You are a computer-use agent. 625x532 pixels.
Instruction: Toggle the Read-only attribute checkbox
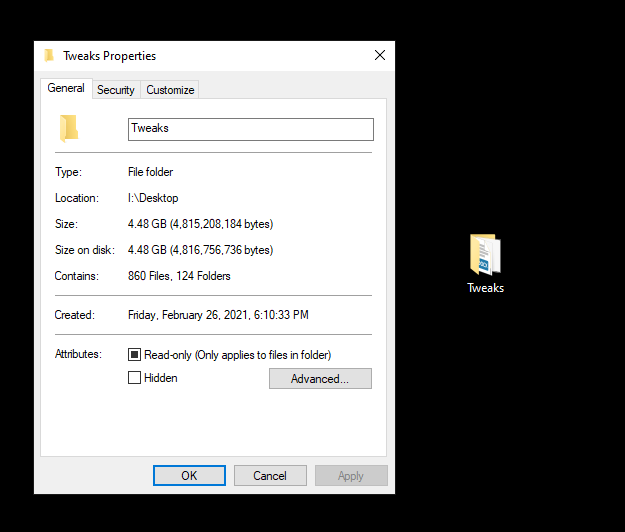tap(135, 355)
